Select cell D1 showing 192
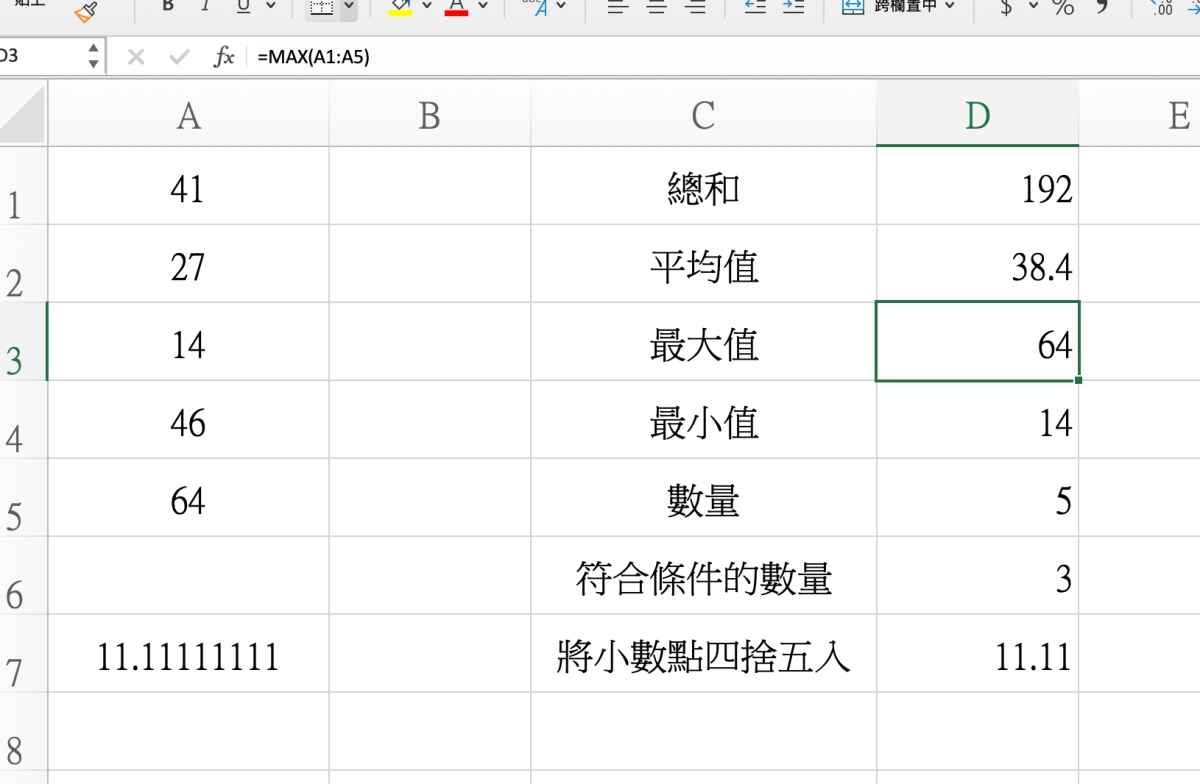Image resolution: width=1200 pixels, height=784 pixels. (978, 186)
